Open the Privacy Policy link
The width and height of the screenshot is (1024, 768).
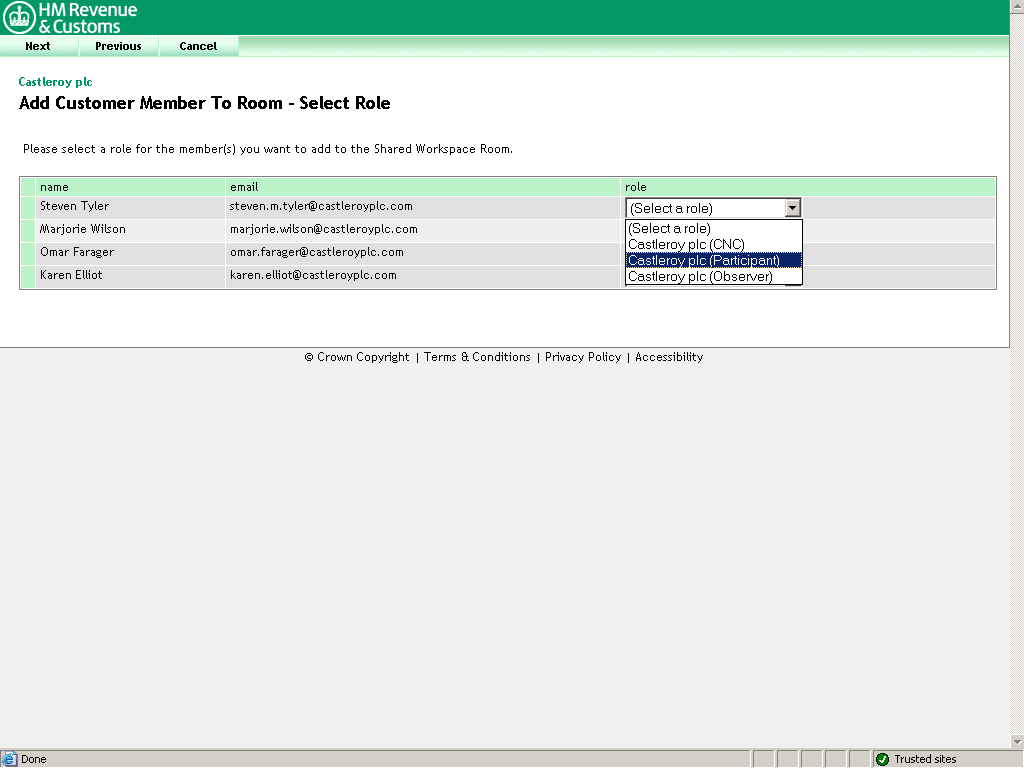(x=583, y=357)
